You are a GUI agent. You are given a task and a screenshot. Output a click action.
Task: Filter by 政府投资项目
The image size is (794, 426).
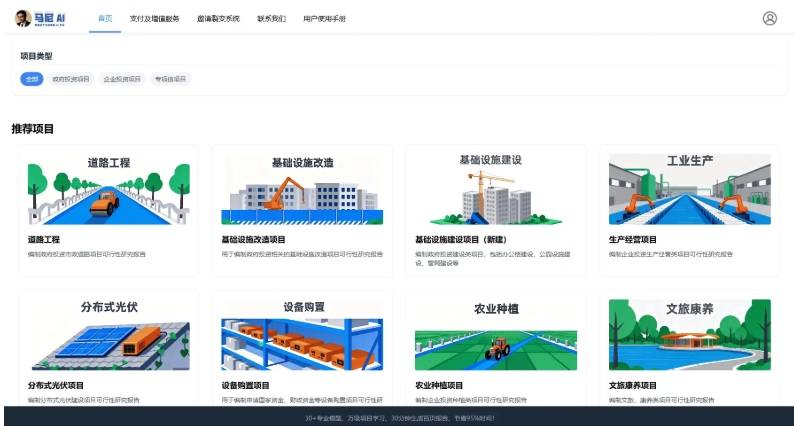pos(71,79)
